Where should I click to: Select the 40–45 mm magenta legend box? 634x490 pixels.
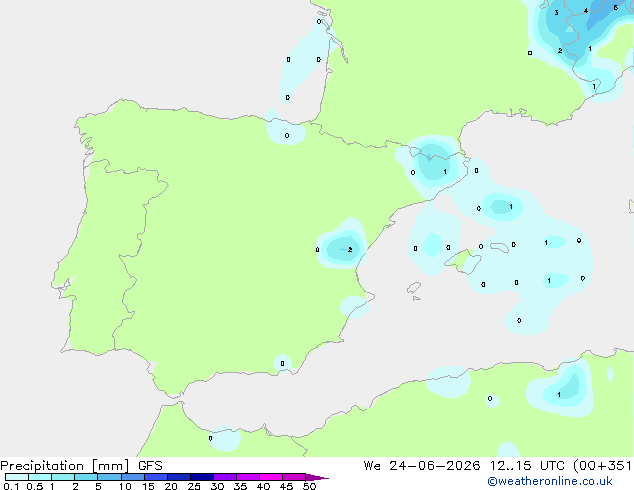[271, 477]
